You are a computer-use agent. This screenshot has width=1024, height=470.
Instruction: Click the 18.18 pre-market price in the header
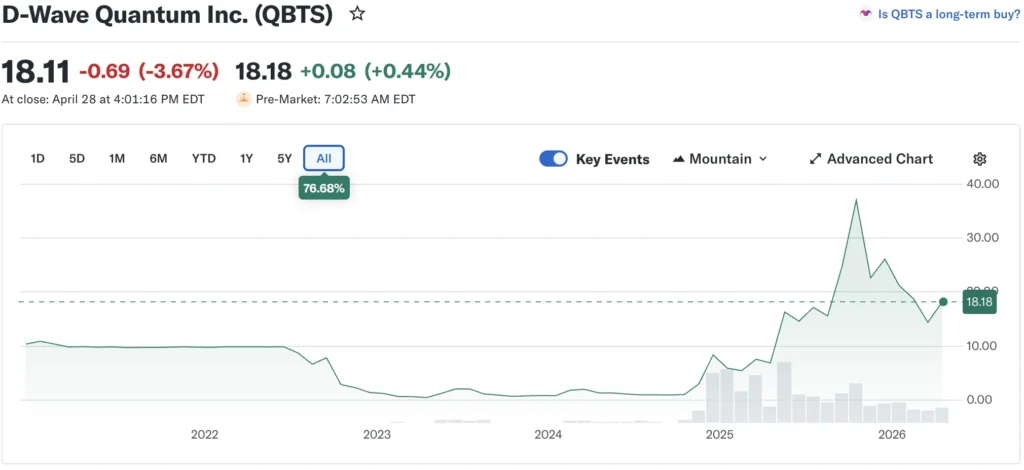[x=263, y=71]
